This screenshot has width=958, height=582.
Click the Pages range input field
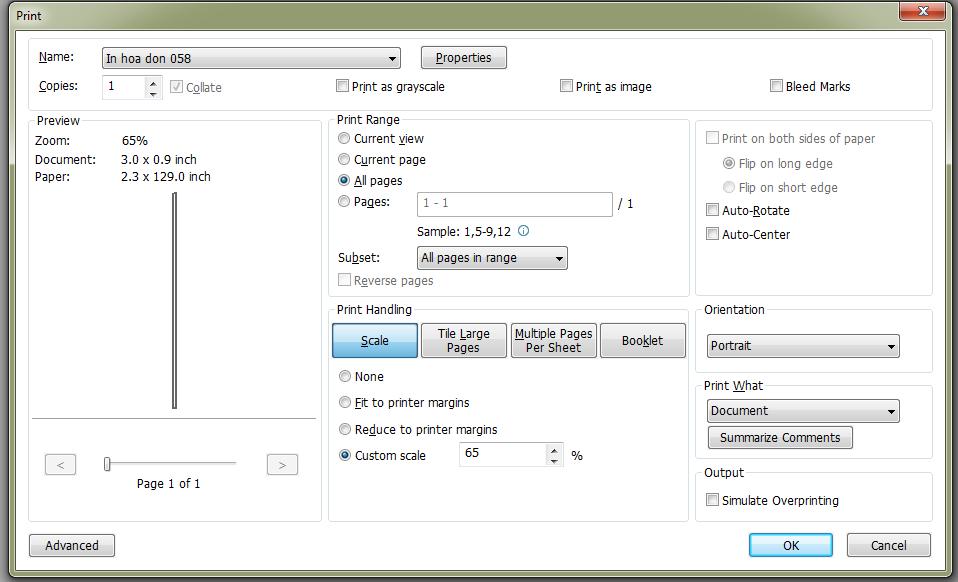[x=515, y=203]
